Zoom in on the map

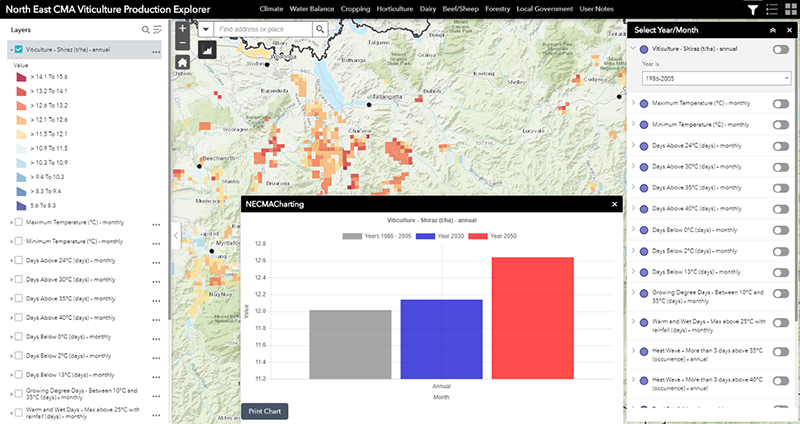click(x=182, y=30)
